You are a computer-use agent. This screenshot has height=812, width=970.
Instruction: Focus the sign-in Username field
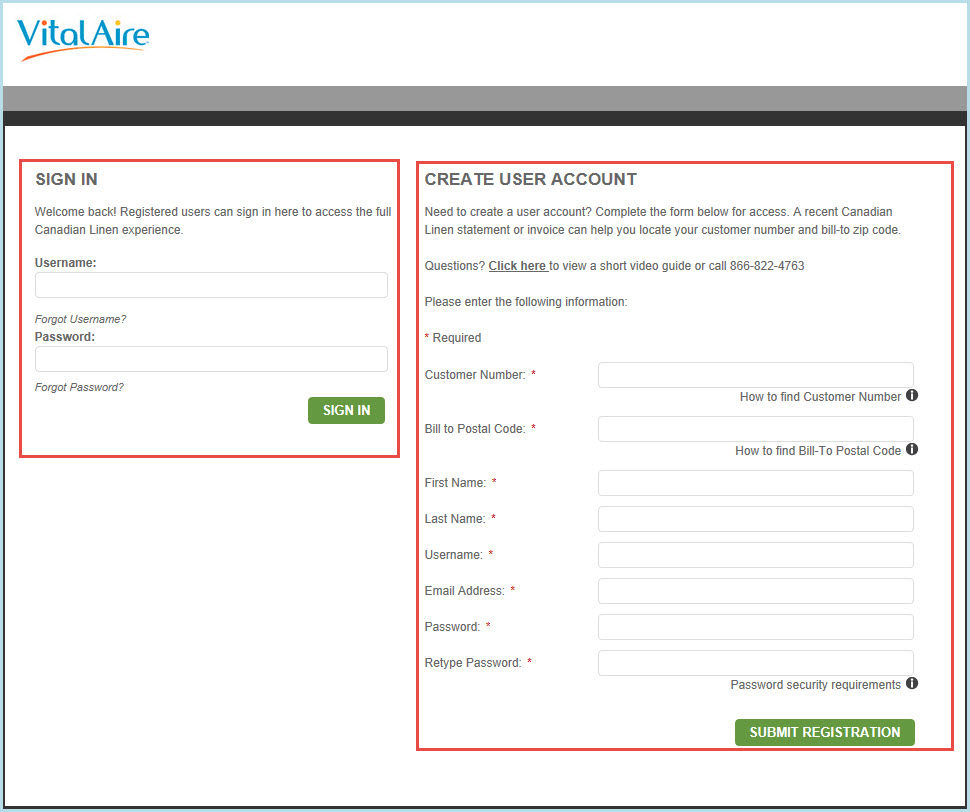(x=211, y=285)
